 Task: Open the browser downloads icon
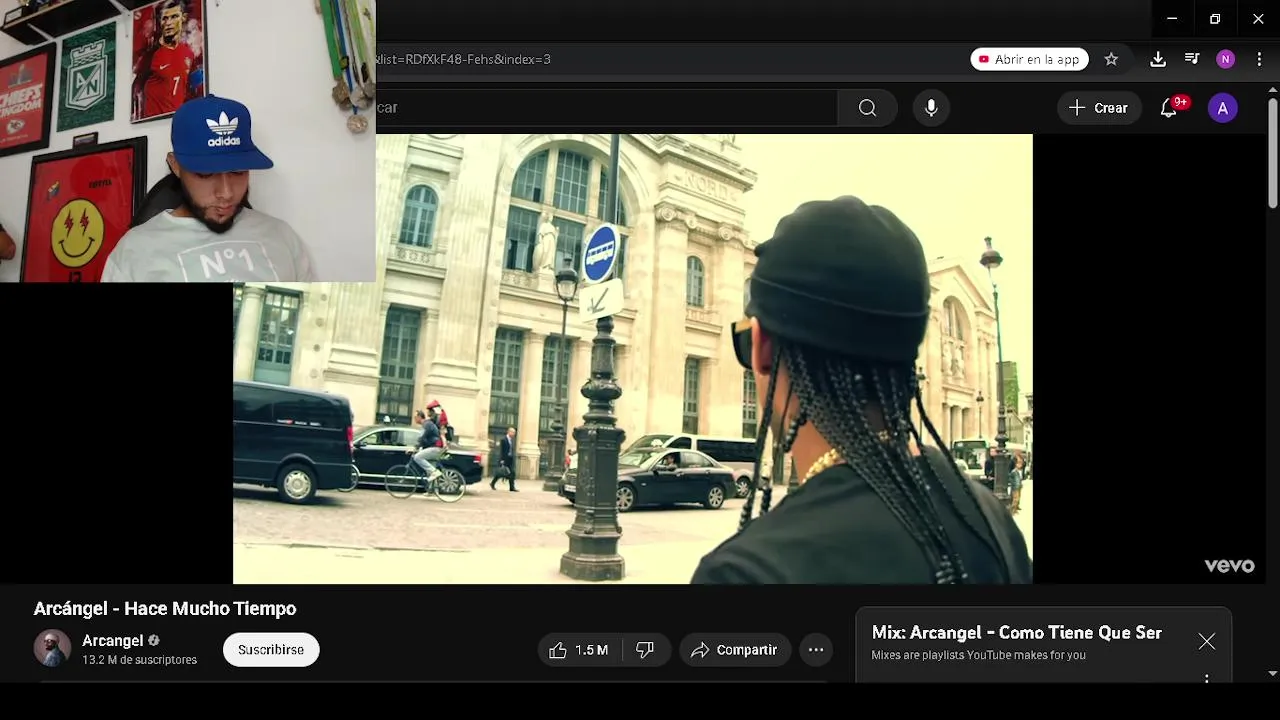coord(1157,59)
